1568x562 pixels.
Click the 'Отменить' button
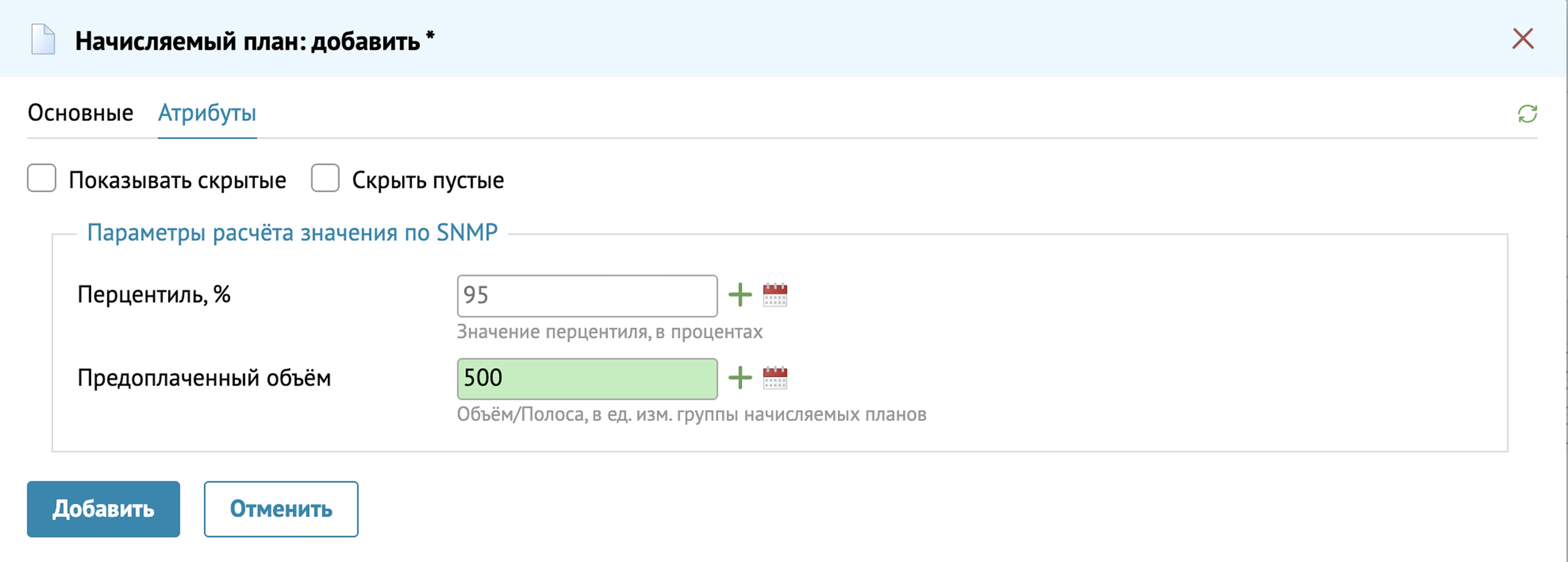[x=281, y=509]
